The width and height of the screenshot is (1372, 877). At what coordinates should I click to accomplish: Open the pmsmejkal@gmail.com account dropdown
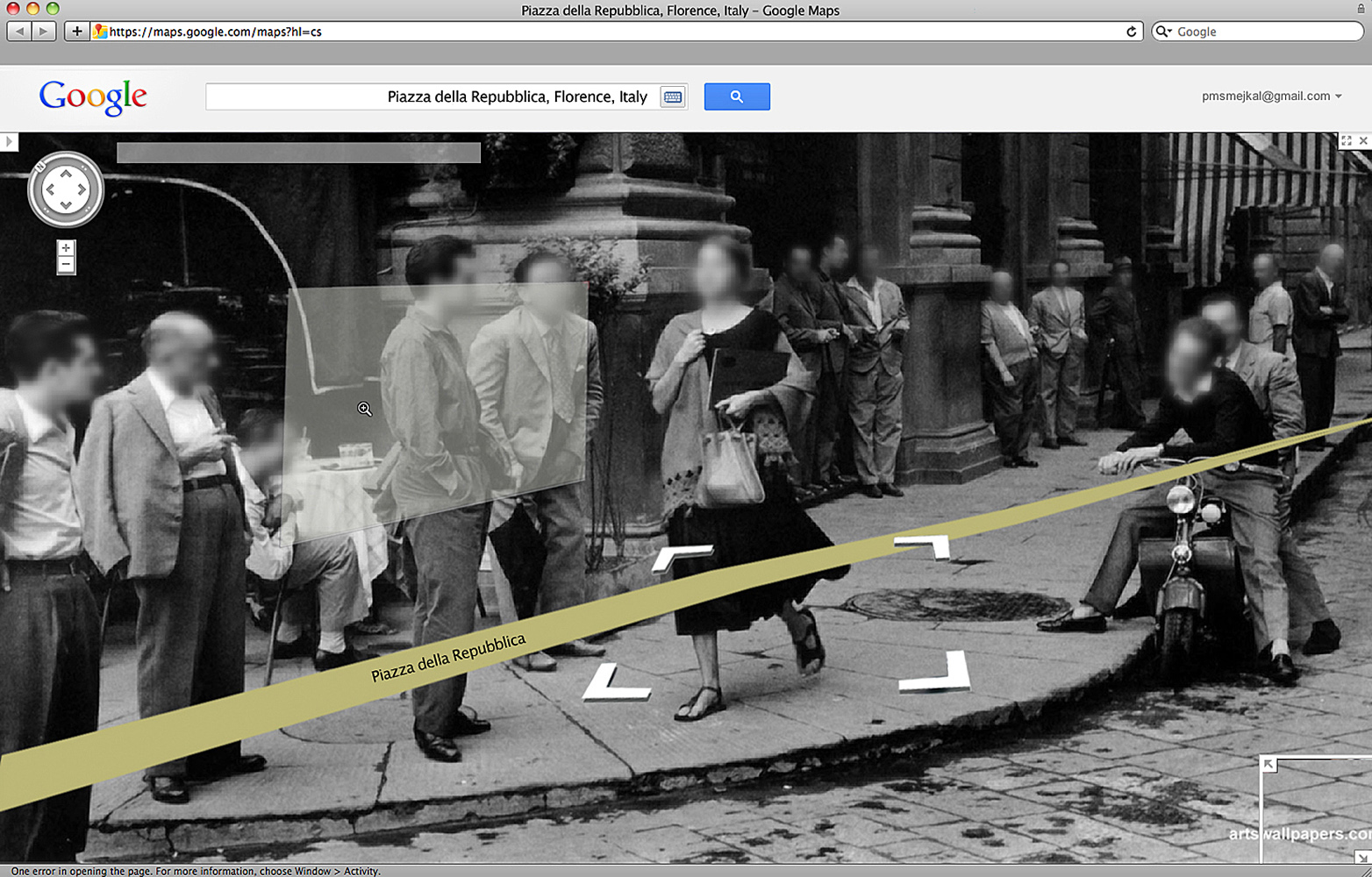(1271, 96)
